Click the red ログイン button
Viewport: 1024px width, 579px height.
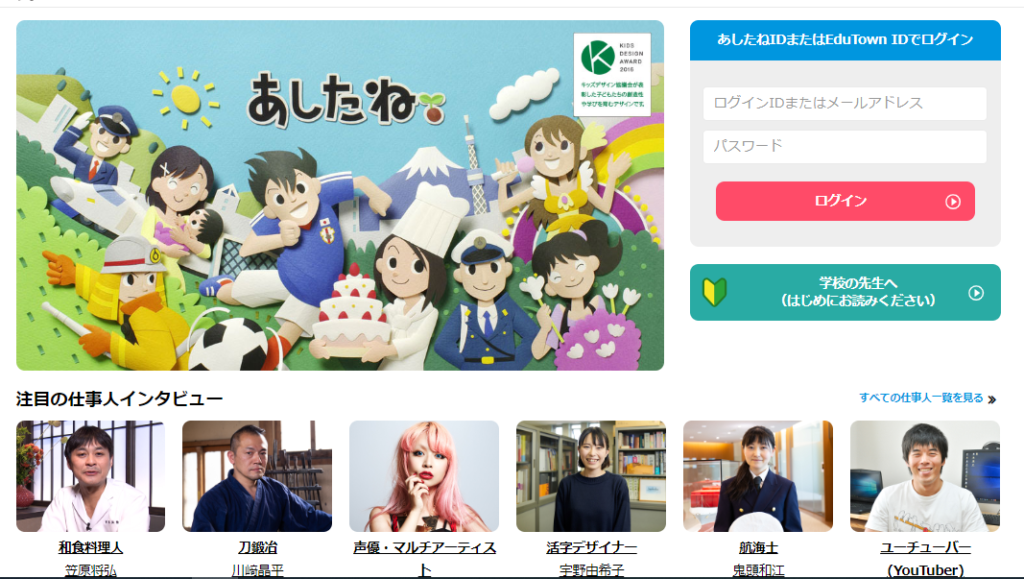coord(845,201)
